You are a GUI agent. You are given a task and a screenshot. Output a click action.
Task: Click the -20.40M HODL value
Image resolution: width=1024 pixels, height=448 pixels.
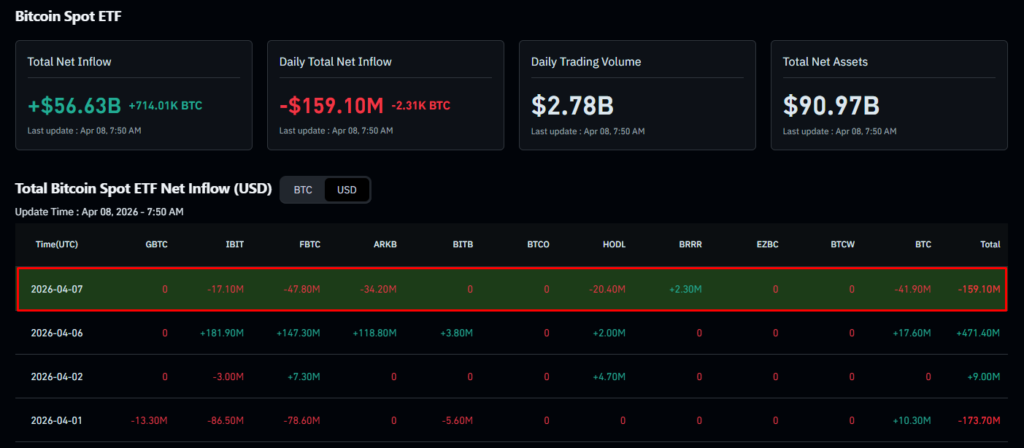608,289
